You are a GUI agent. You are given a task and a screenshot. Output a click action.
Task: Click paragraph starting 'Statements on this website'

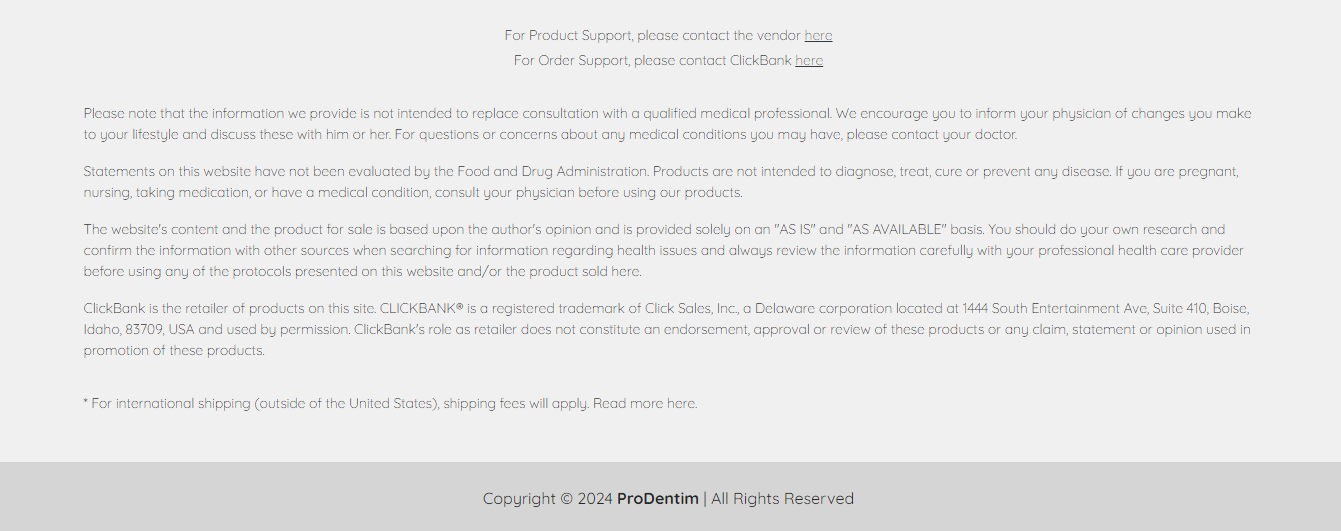tap(661, 182)
